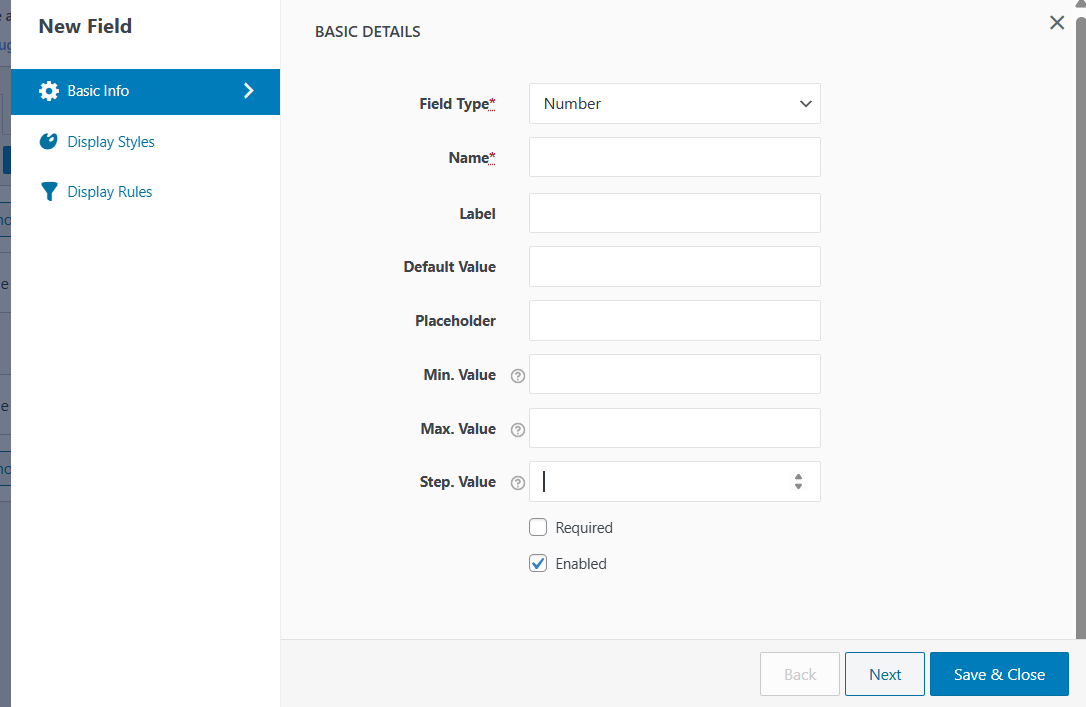The image size is (1086, 707).
Task: Click the chevron arrow on Basic Info
Action: click(x=248, y=90)
